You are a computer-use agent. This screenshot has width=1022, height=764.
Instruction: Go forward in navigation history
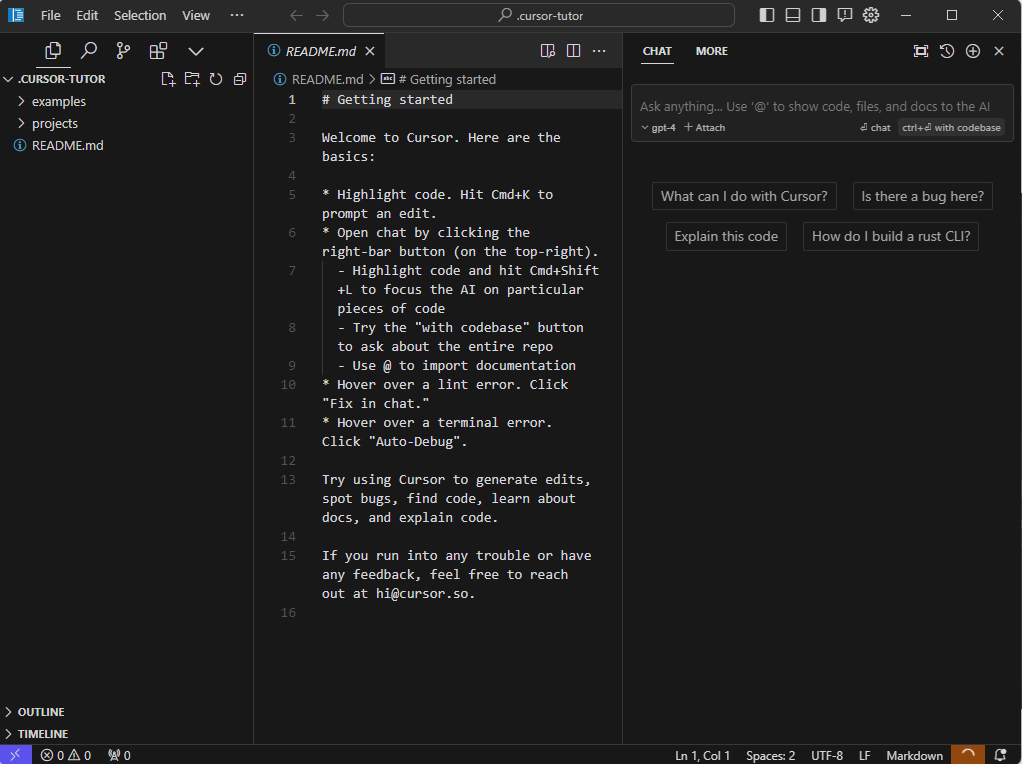(x=322, y=15)
